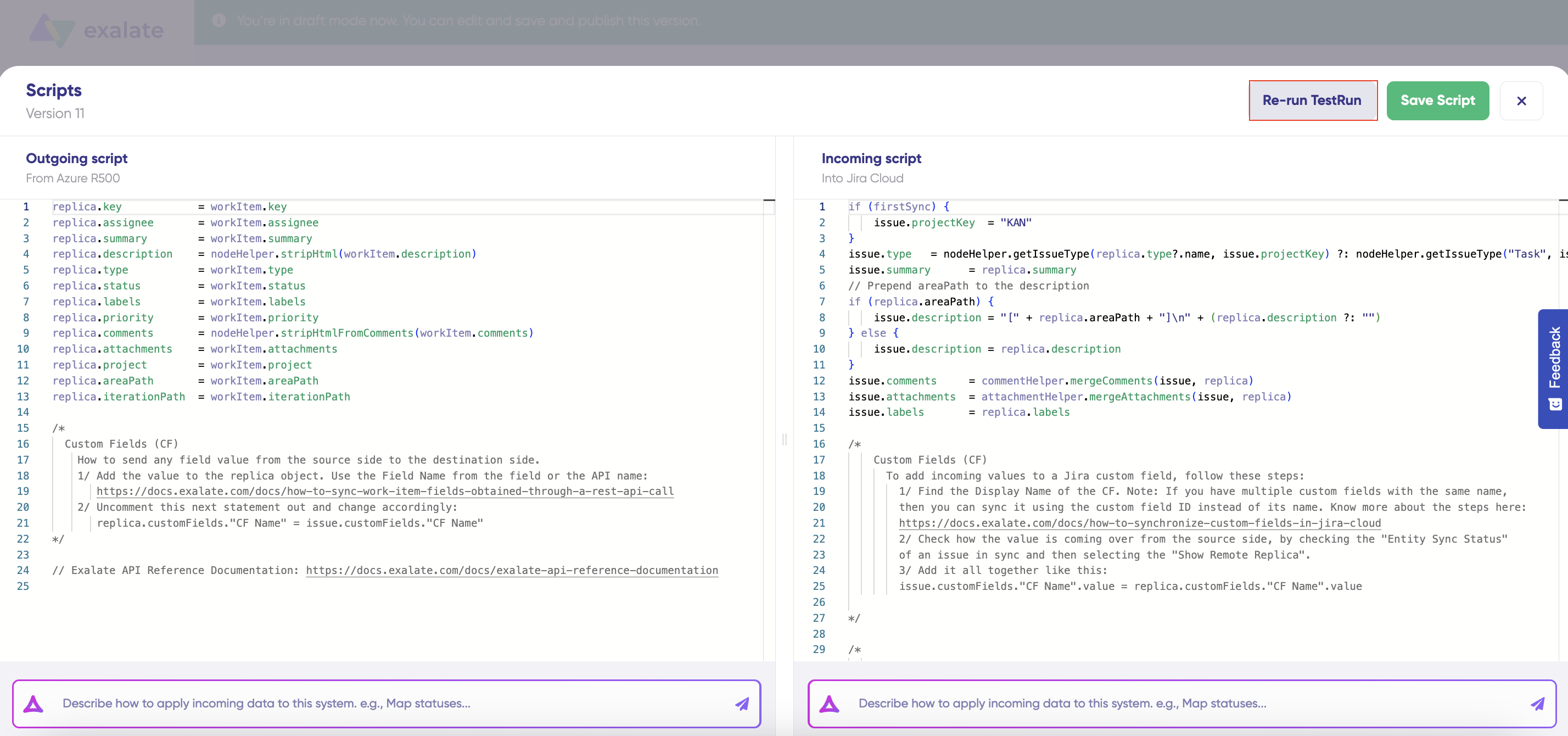Send the incoming script AI prompt
This screenshot has width=1568, height=736.
tap(1537, 704)
